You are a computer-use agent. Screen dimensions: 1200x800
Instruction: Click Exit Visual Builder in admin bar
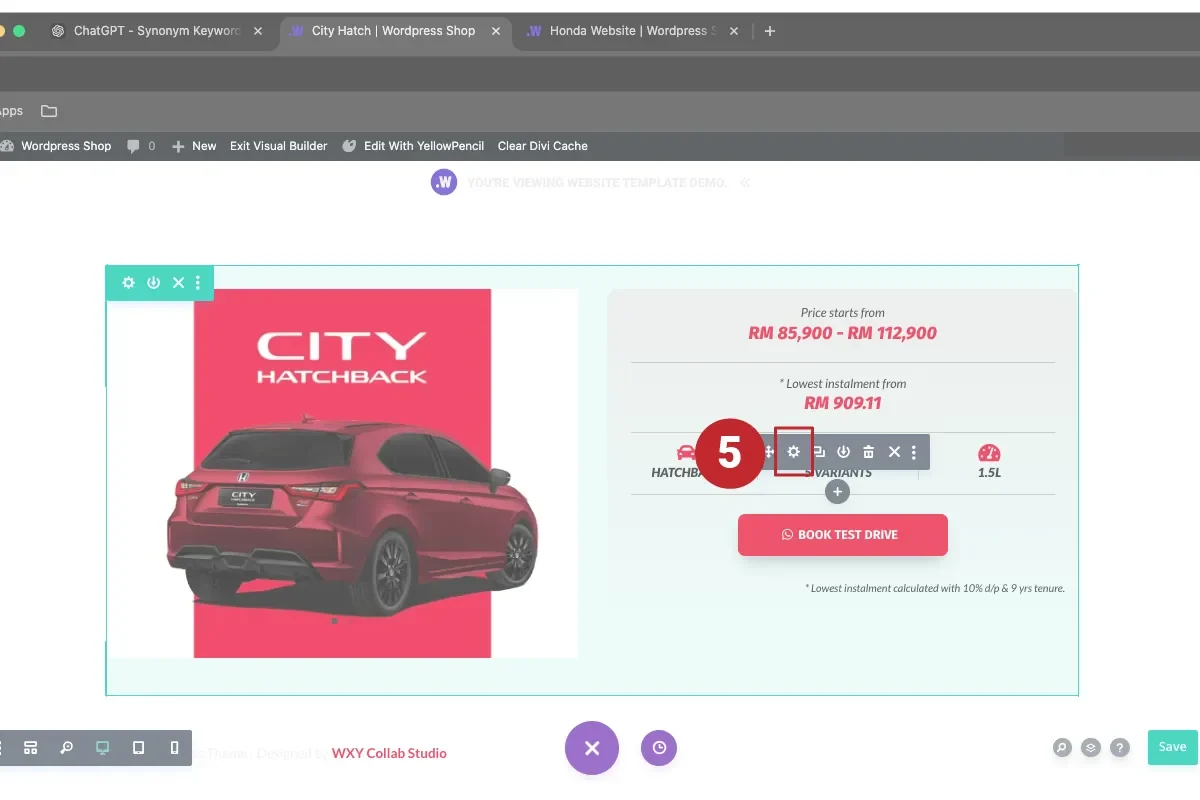(x=278, y=146)
